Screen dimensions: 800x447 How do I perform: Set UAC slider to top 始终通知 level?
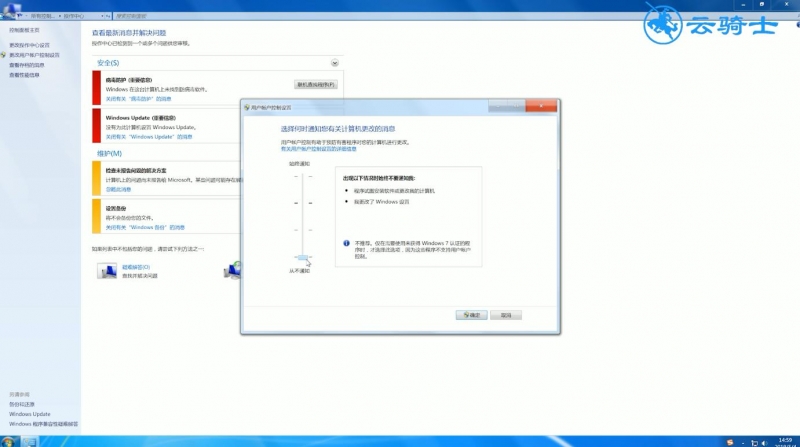tap(303, 177)
